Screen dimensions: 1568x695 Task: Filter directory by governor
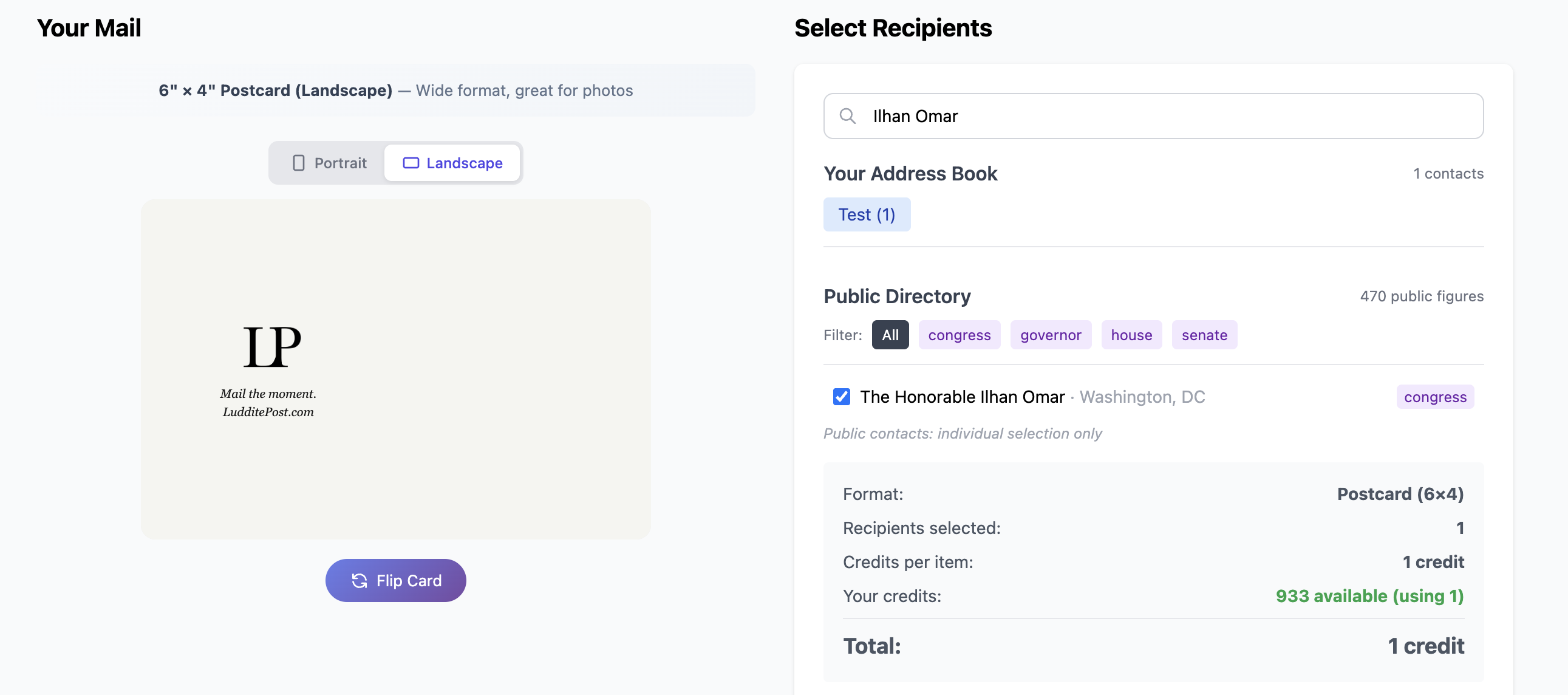[x=1051, y=334]
